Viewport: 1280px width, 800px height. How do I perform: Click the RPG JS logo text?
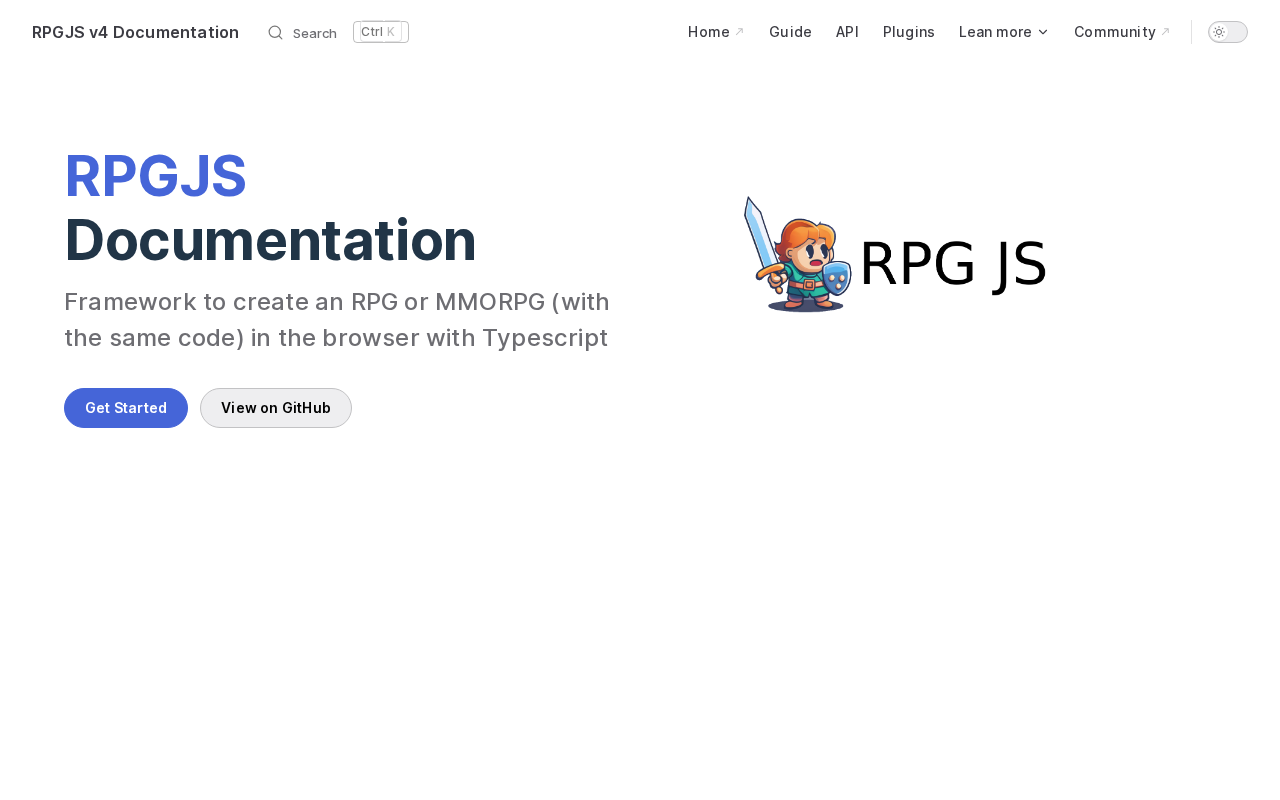coord(952,265)
